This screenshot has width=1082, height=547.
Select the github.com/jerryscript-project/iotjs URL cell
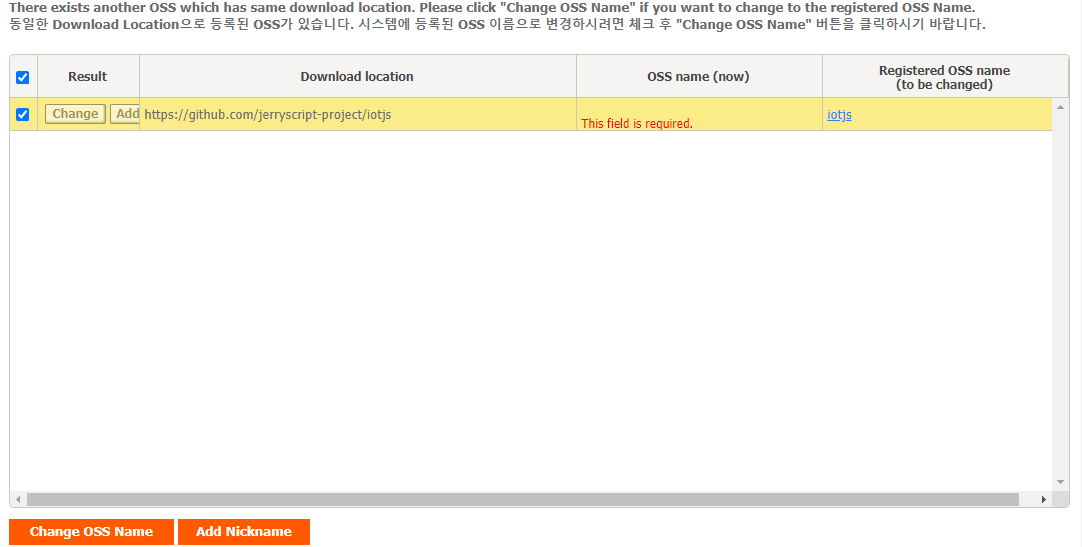pos(357,115)
